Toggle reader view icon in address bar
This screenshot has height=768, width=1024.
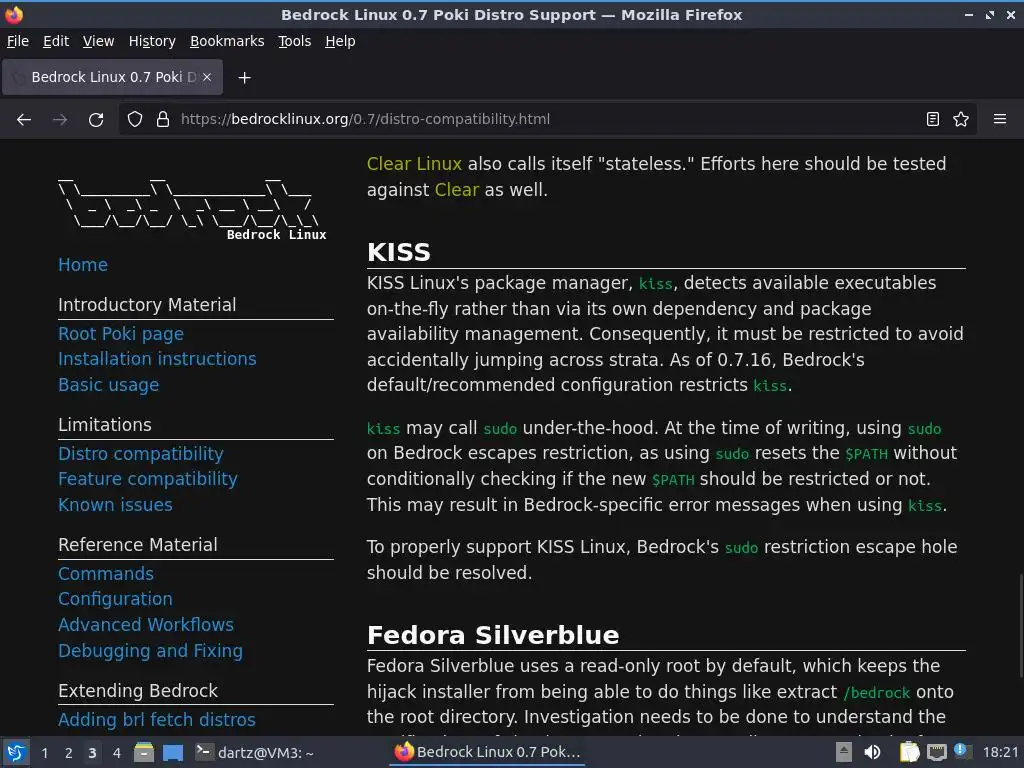click(933, 120)
